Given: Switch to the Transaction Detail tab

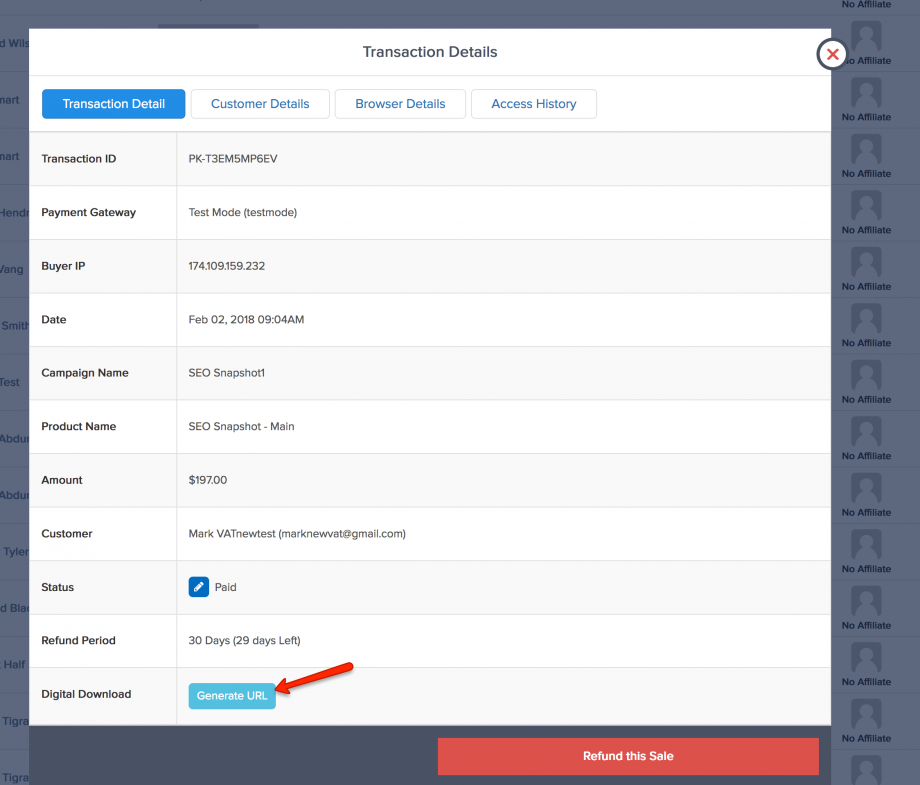Looking at the screenshot, I should pyautogui.click(x=114, y=104).
